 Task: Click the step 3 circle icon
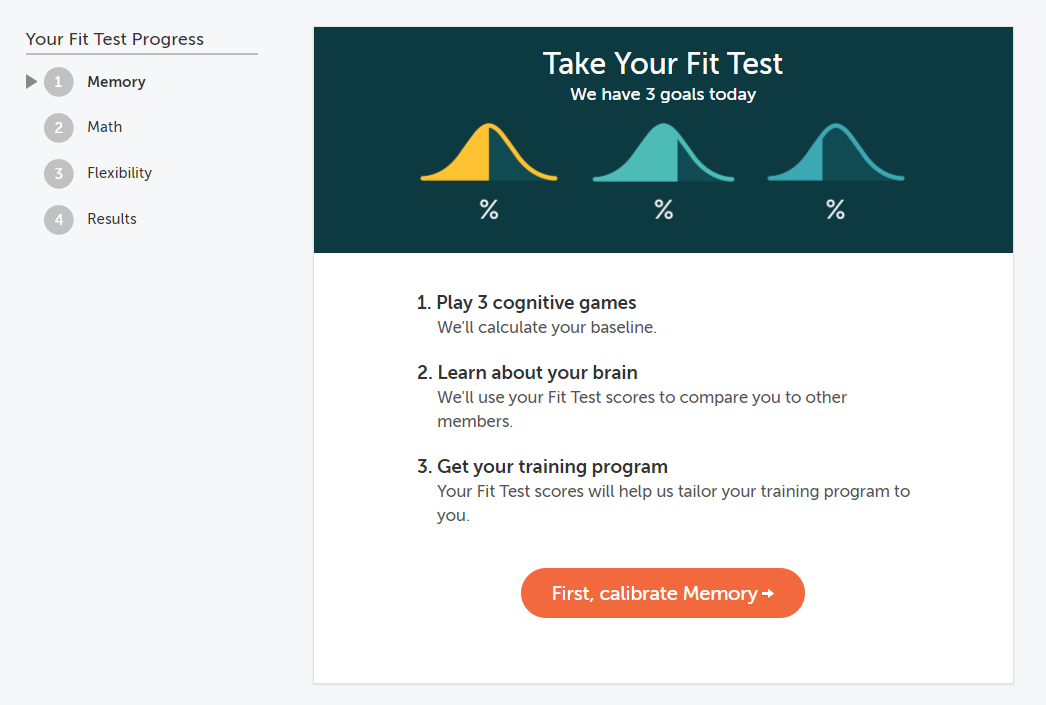coord(59,173)
